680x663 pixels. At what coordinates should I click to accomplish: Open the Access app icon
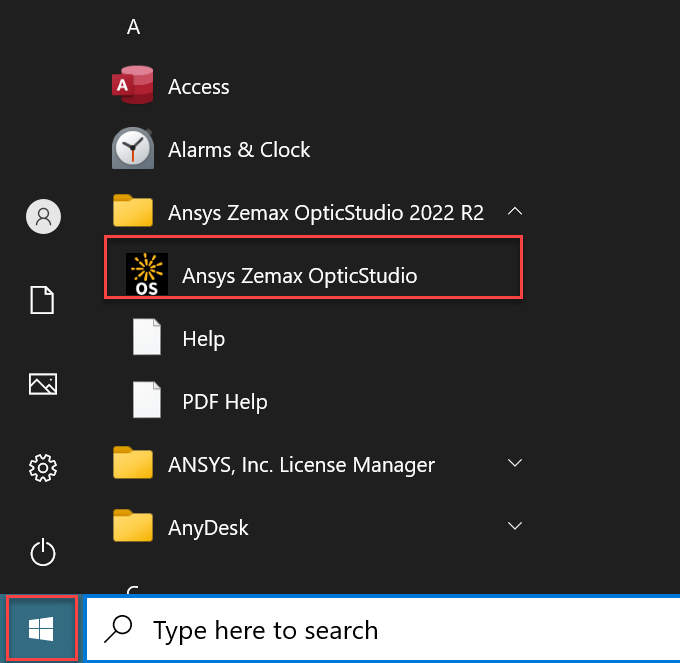click(x=133, y=85)
